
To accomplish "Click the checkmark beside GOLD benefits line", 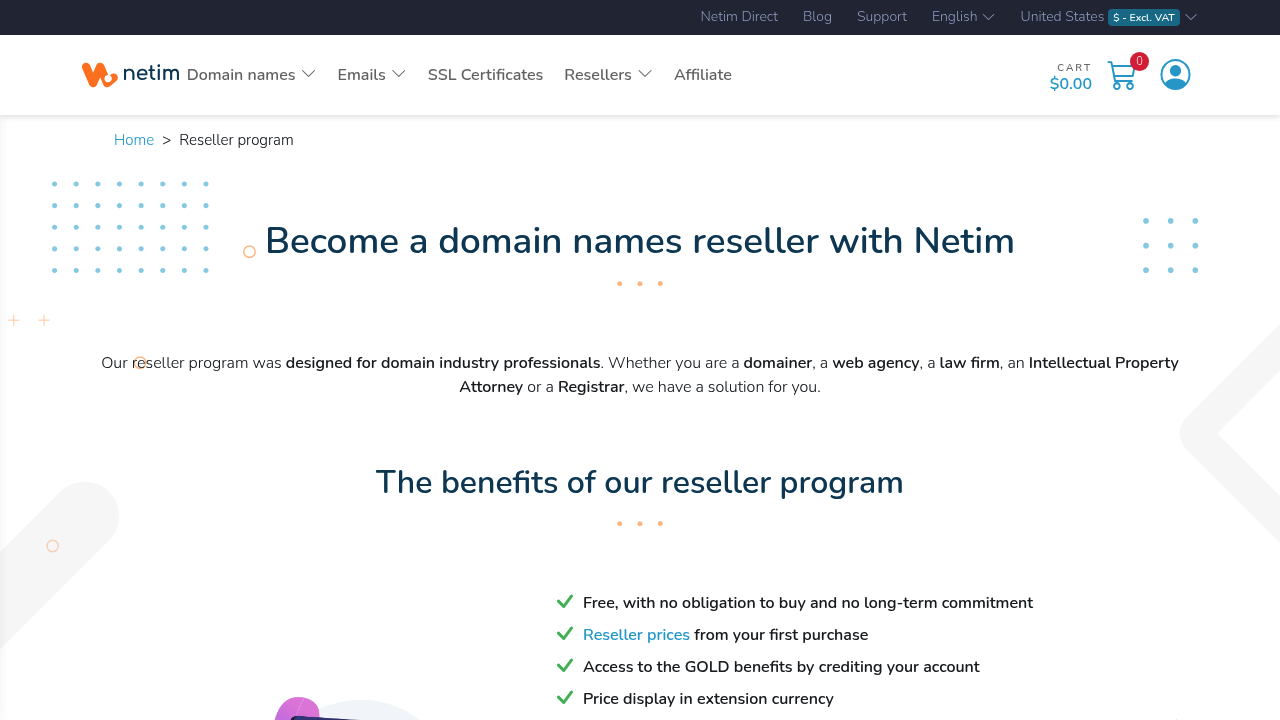I will 565,666.
